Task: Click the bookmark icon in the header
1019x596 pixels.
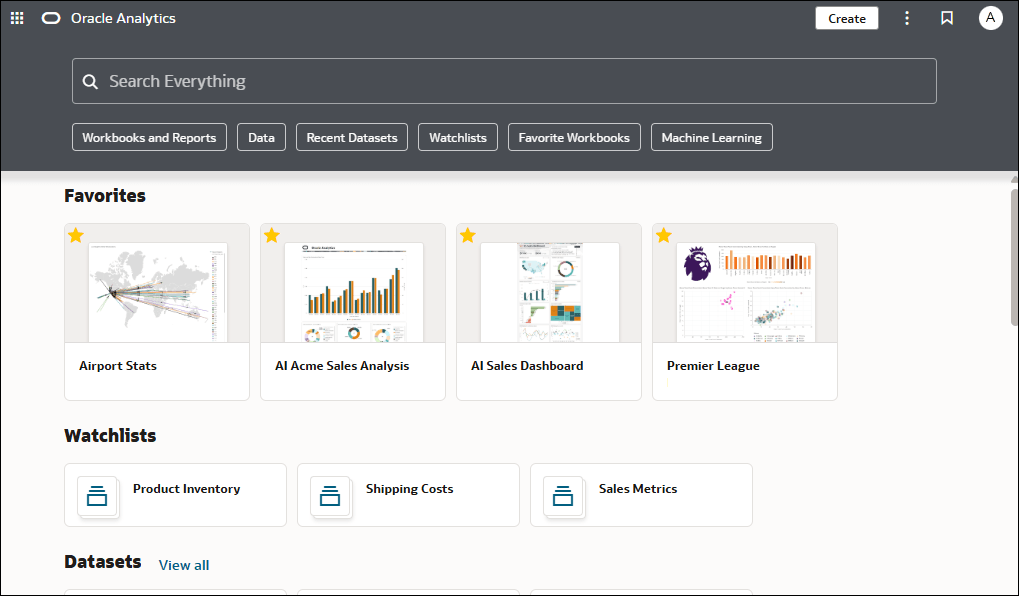Action: point(946,17)
